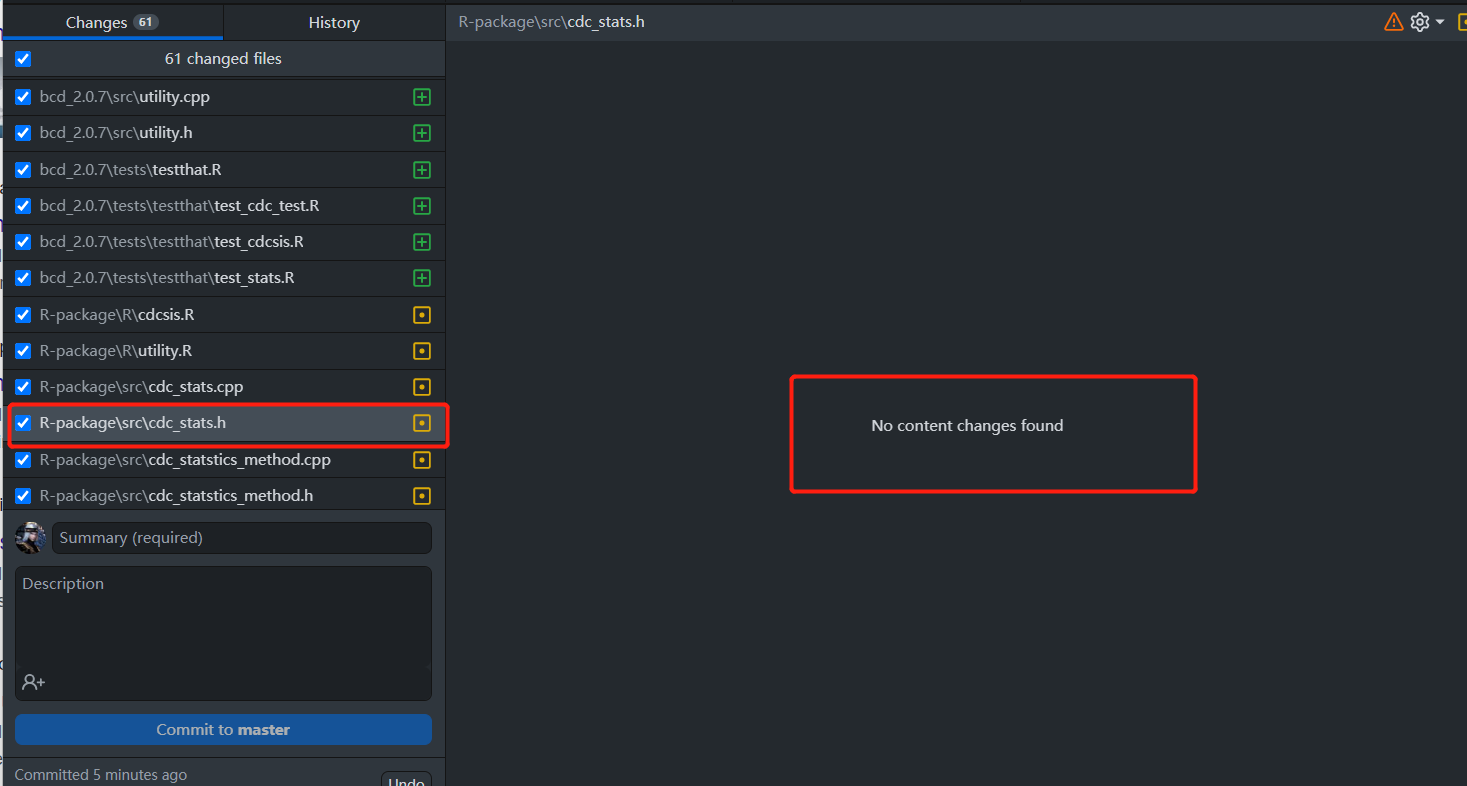Image resolution: width=1467 pixels, height=786 pixels.
Task: Open diff settings gear dropdown
Action: coord(1427,21)
